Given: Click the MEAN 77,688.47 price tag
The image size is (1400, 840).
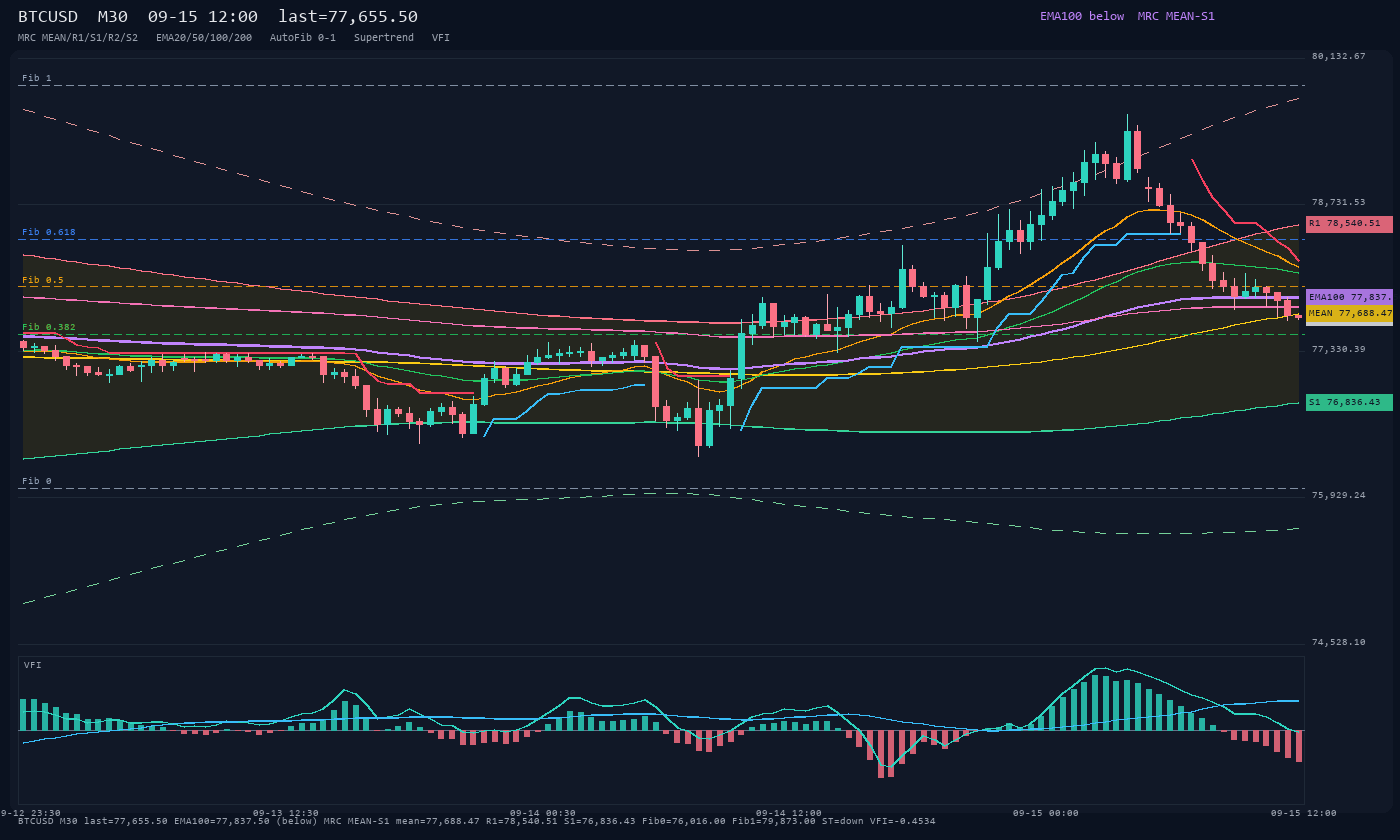Looking at the screenshot, I should point(1349,313).
